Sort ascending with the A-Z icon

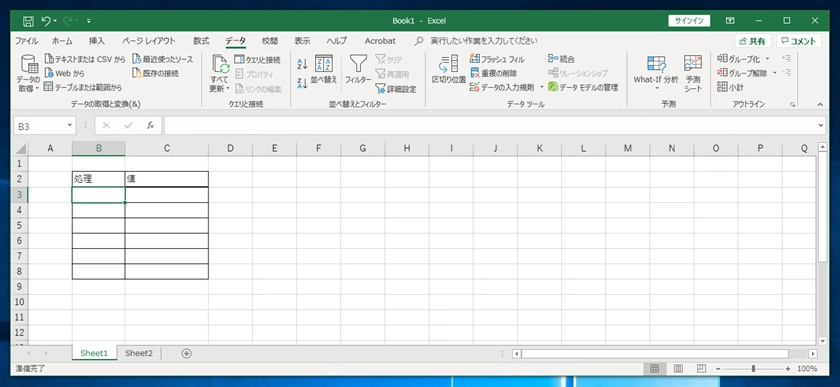[302, 64]
